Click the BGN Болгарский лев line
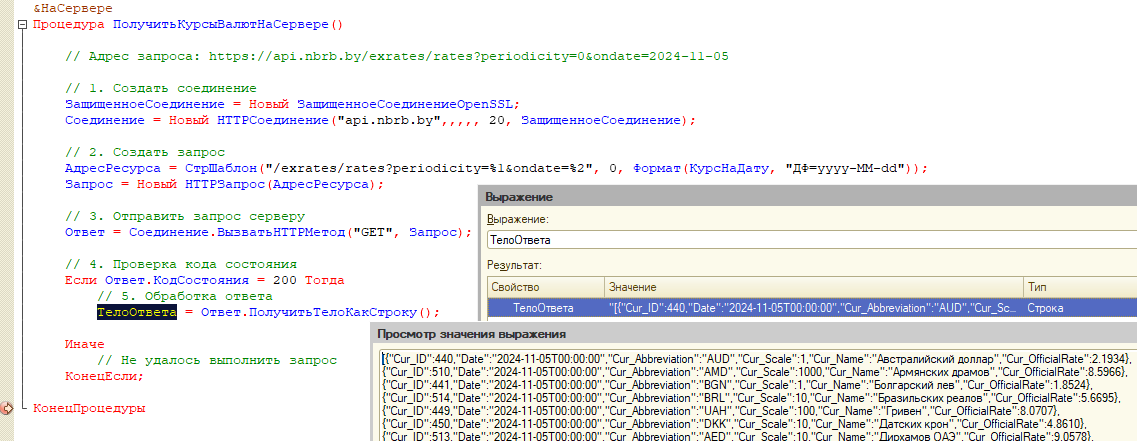Image resolution: width=1137 pixels, height=441 pixels. tap(734, 384)
